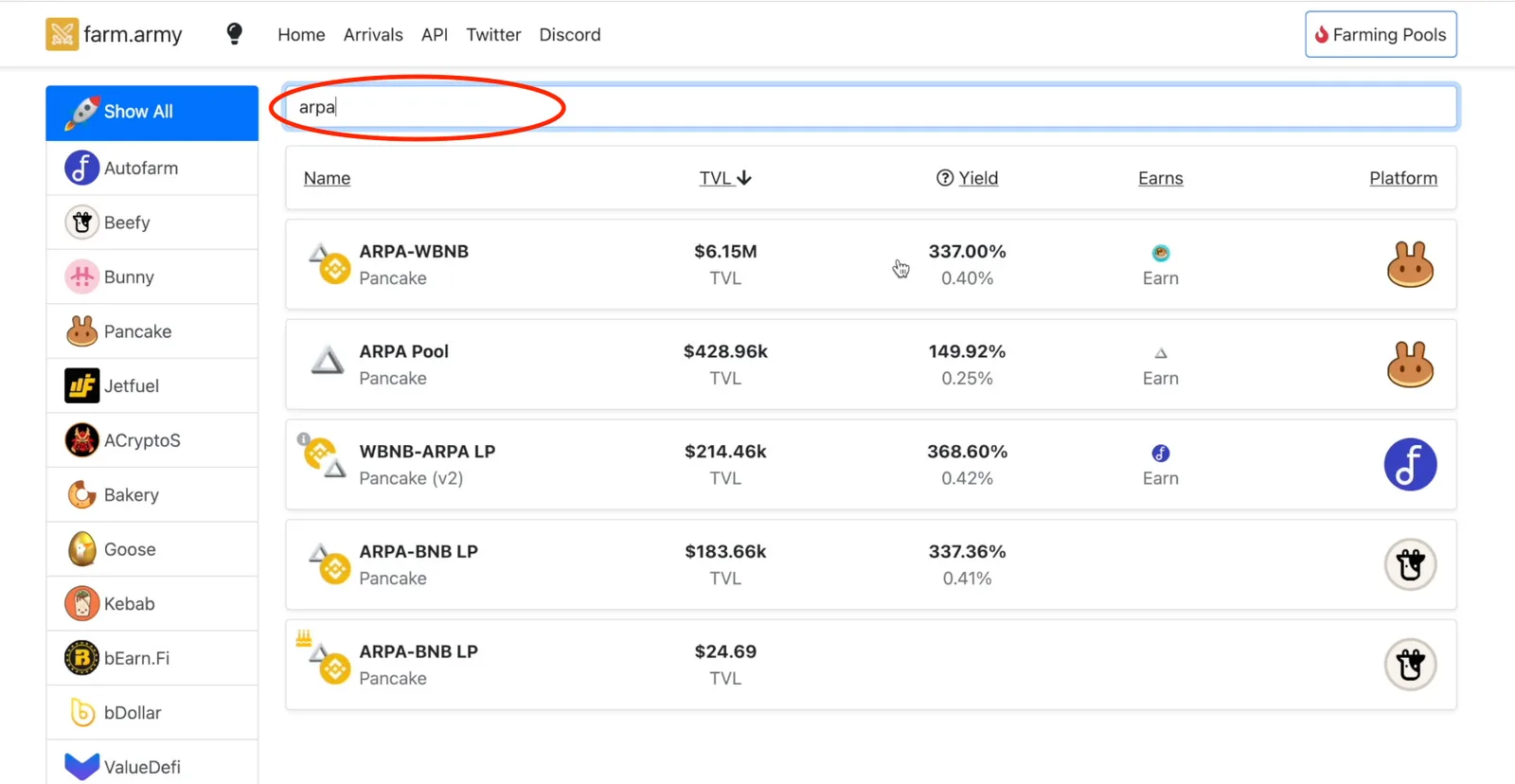The height and width of the screenshot is (784, 1515).
Task: Select the Goose egg icon in sidebar
Action: [81, 549]
